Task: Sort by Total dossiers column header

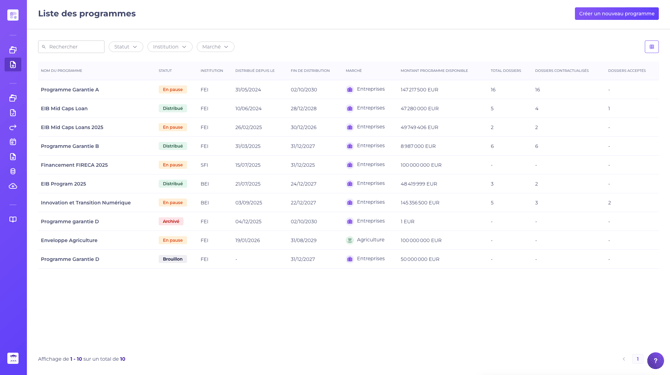Action: pyautogui.click(x=505, y=70)
